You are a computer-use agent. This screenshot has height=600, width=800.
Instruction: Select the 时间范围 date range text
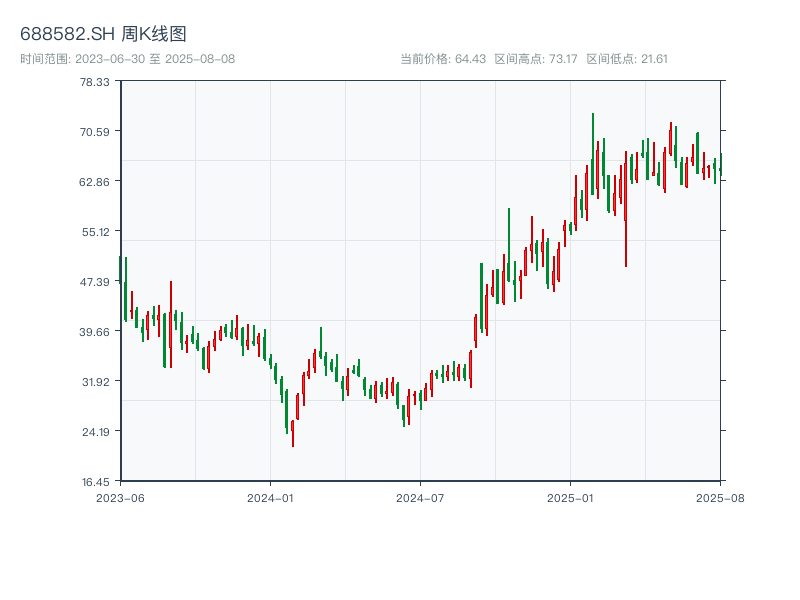pyautogui.click(x=127, y=59)
